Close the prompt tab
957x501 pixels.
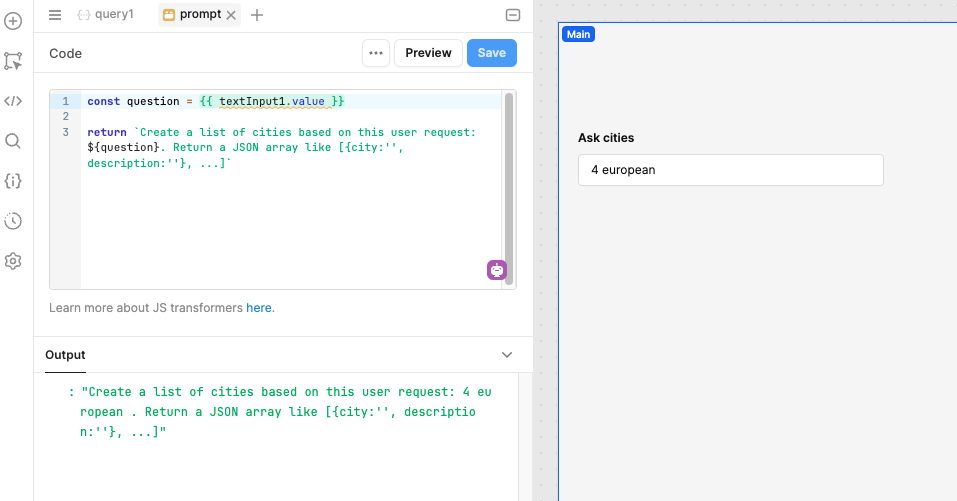[232, 15]
